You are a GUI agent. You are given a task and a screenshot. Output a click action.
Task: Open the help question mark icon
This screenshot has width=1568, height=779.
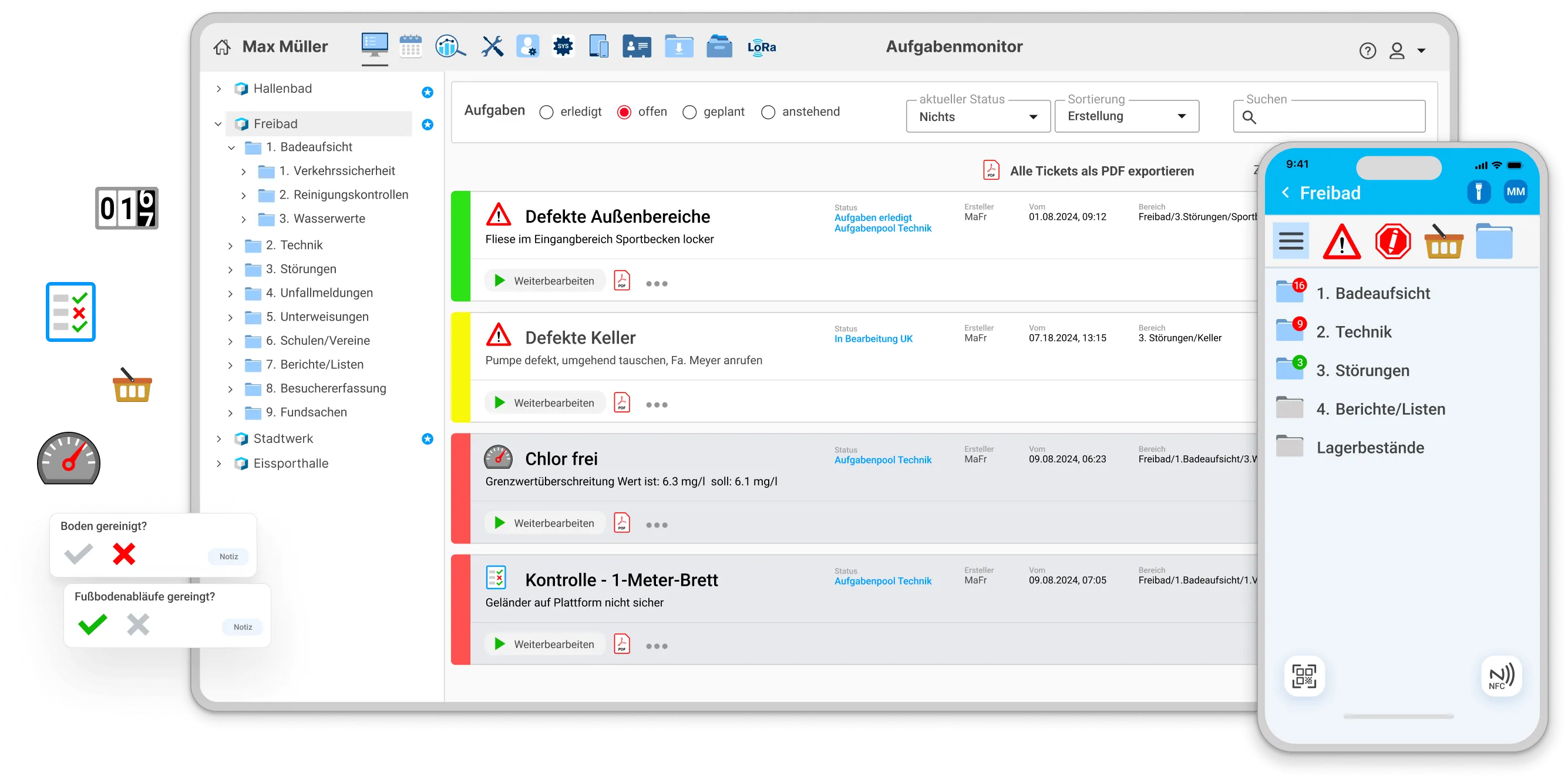1367,51
